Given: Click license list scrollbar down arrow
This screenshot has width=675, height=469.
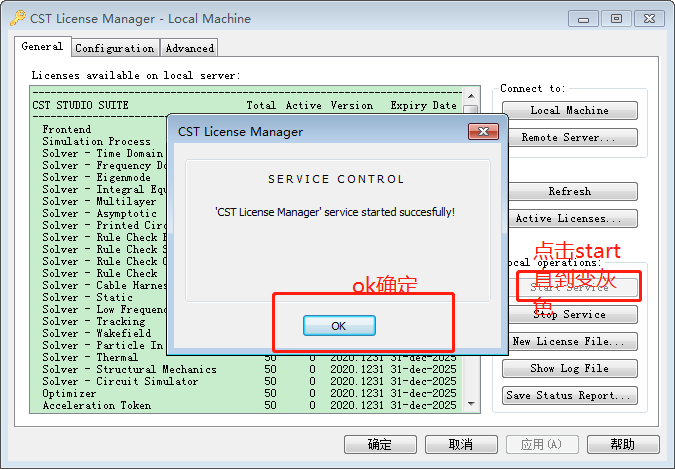Looking at the screenshot, I should (471, 404).
